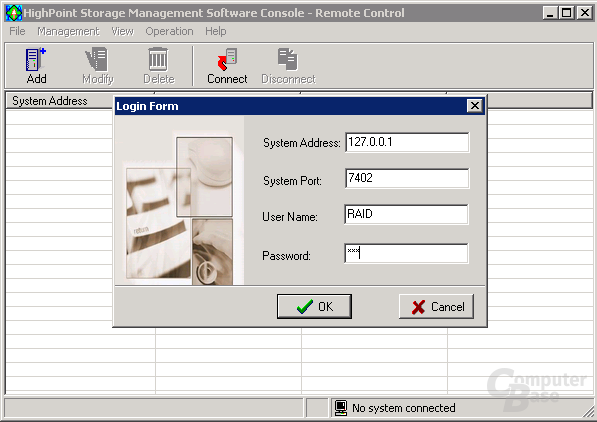Screen dimensions: 597x422
Task: Click the Connect toolbar icon
Action: click(x=227, y=65)
